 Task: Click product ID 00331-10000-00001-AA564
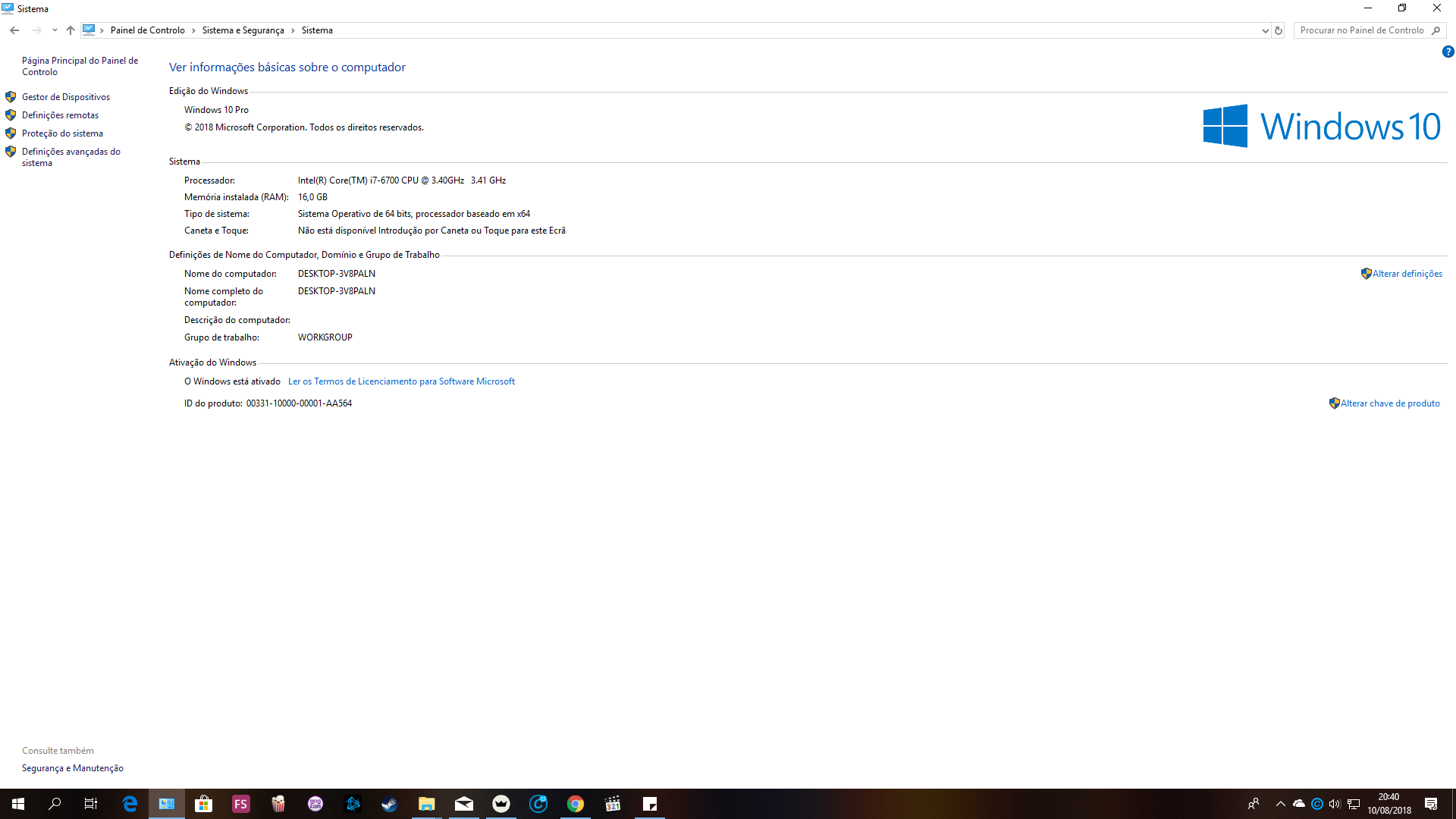[299, 403]
